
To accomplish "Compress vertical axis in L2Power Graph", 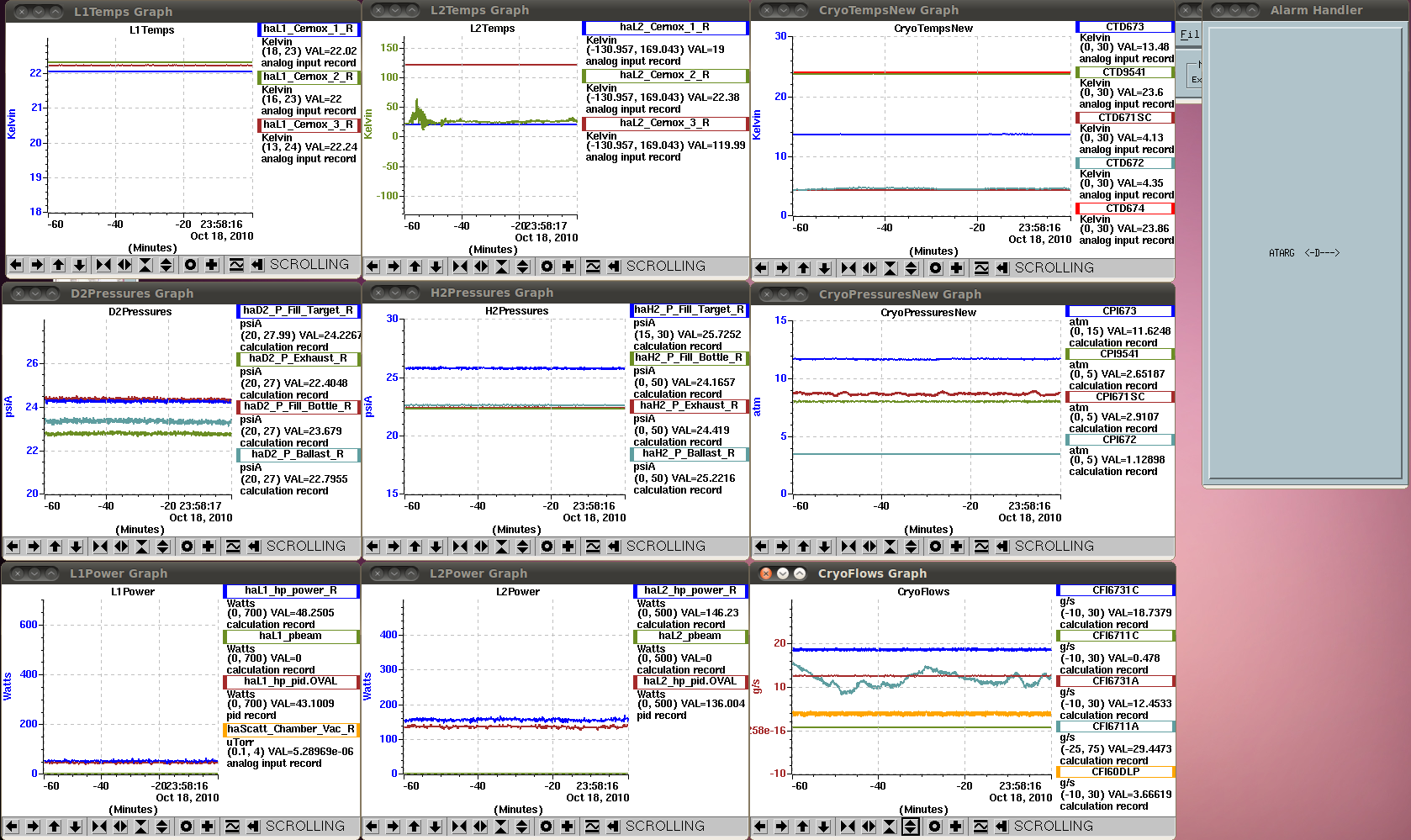I will pos(501,827).
